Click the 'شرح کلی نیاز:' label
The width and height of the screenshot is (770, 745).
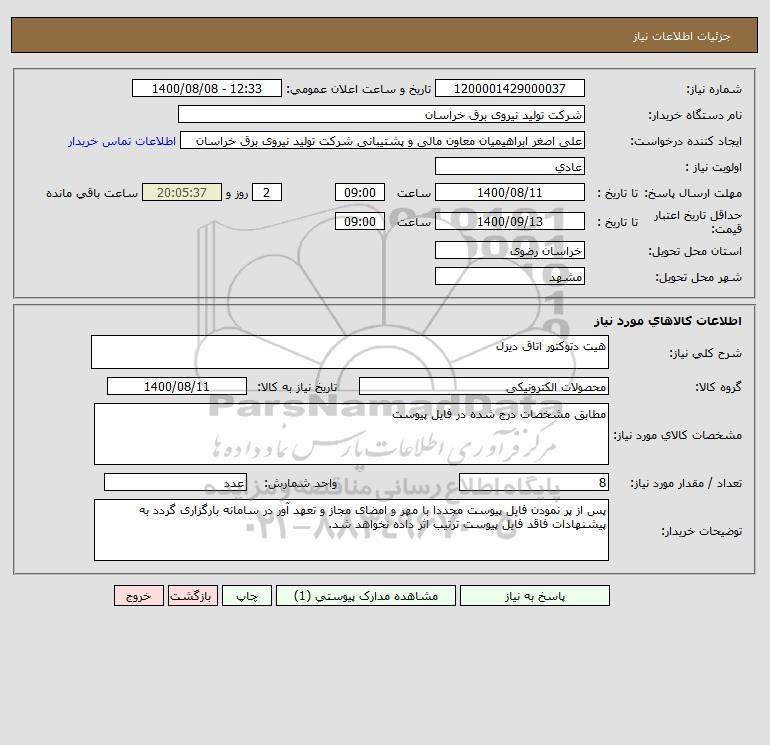pos(706,353)
